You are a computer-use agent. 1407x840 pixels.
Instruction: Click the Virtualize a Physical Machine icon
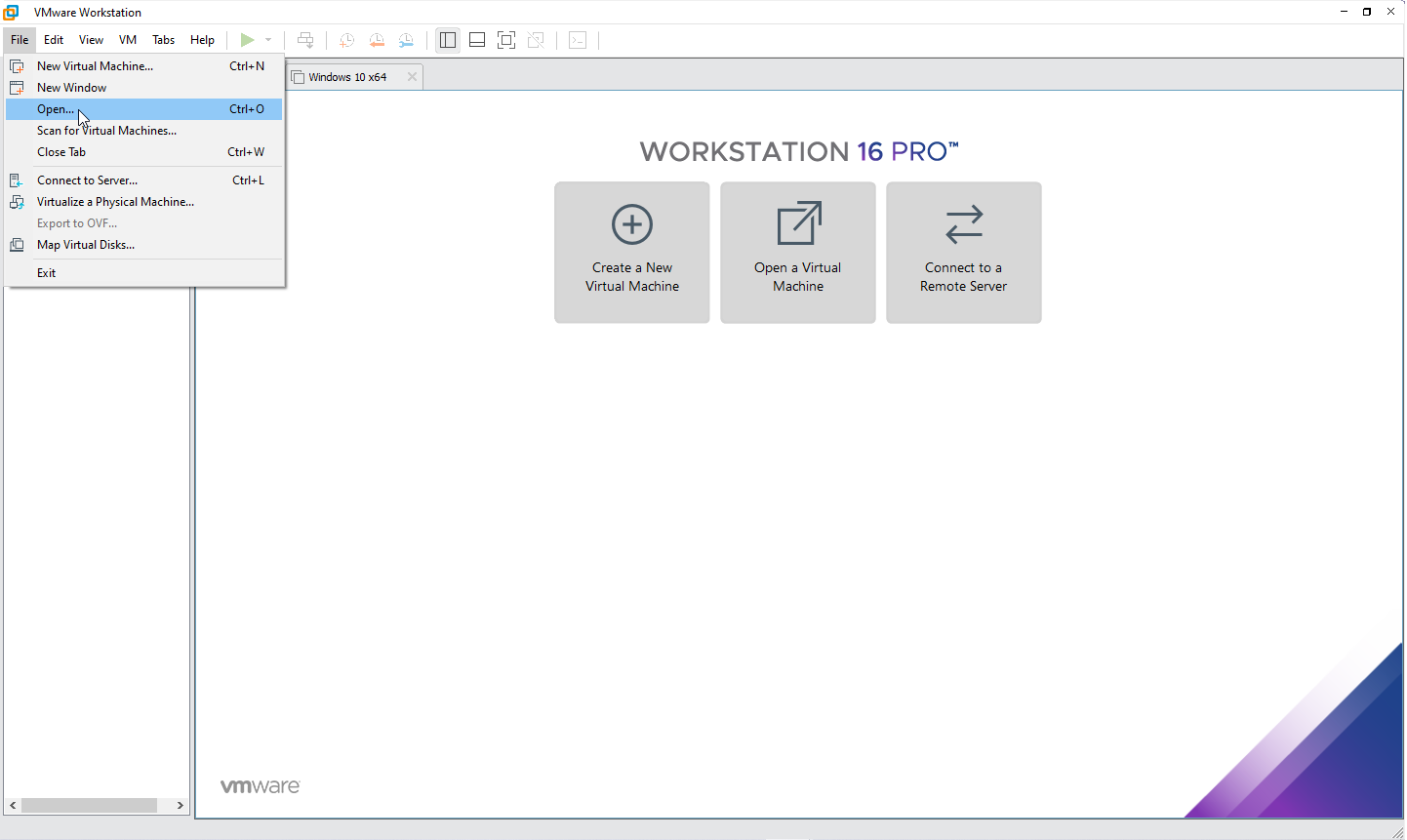tap(17, 202)
